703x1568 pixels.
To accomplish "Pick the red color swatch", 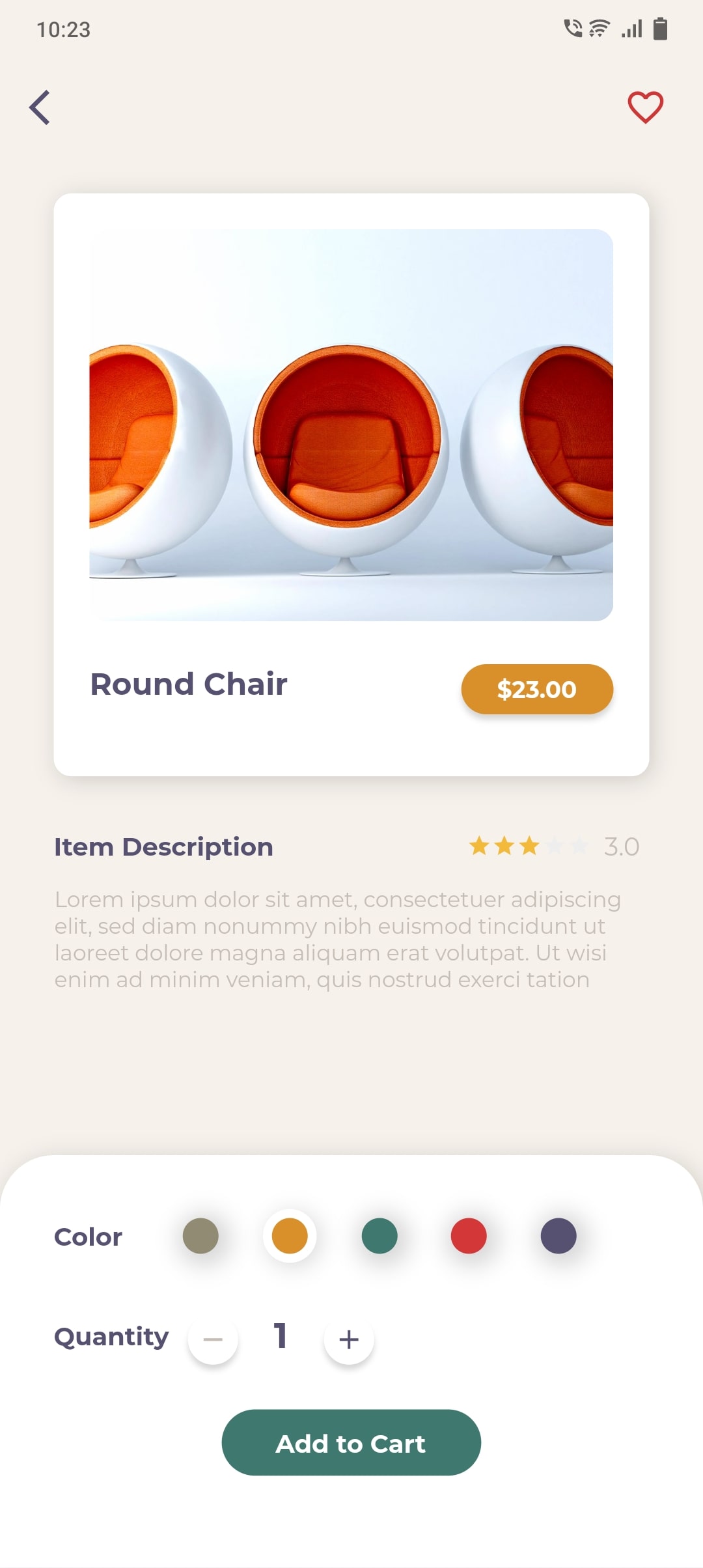I will (x=469, y=1236).
